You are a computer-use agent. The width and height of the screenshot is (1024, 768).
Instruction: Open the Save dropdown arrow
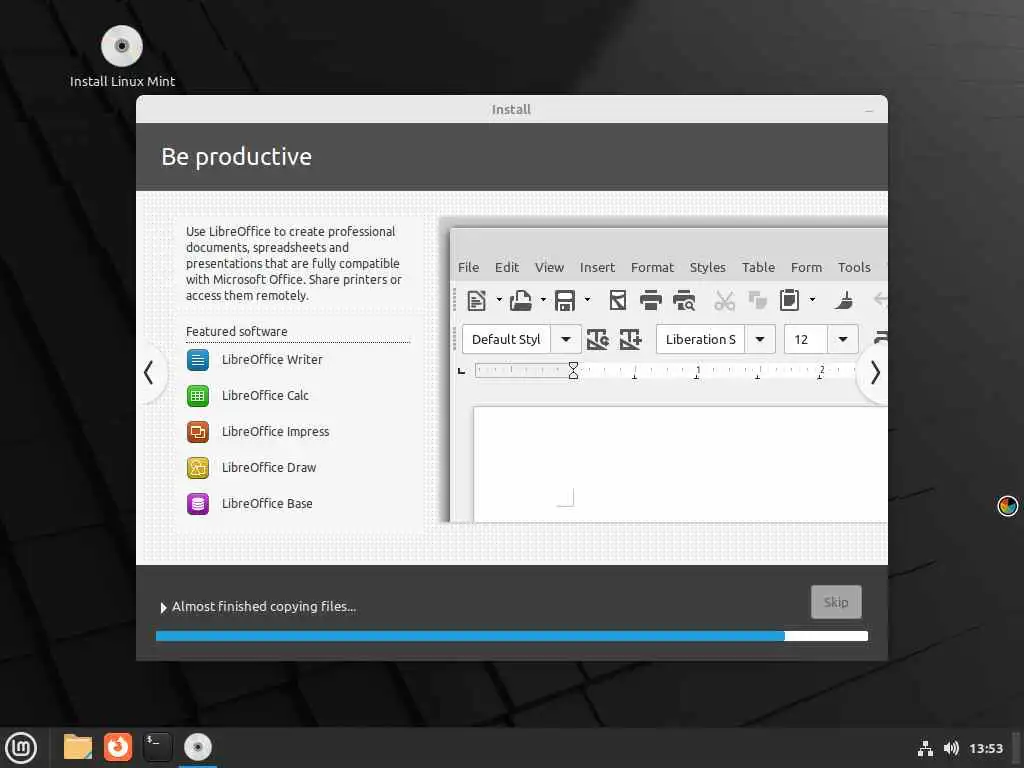(x=587, y=300)
